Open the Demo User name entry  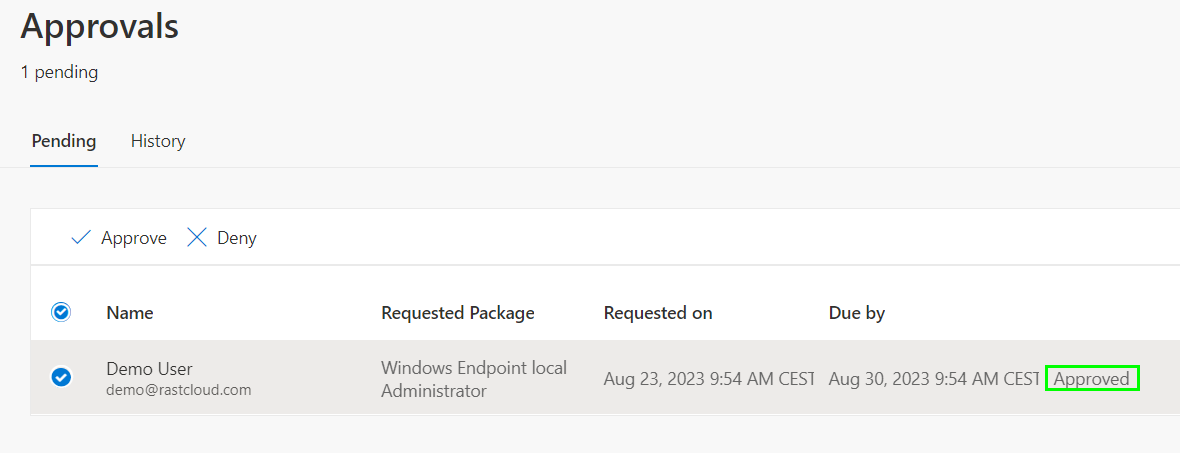click(149, 369)
